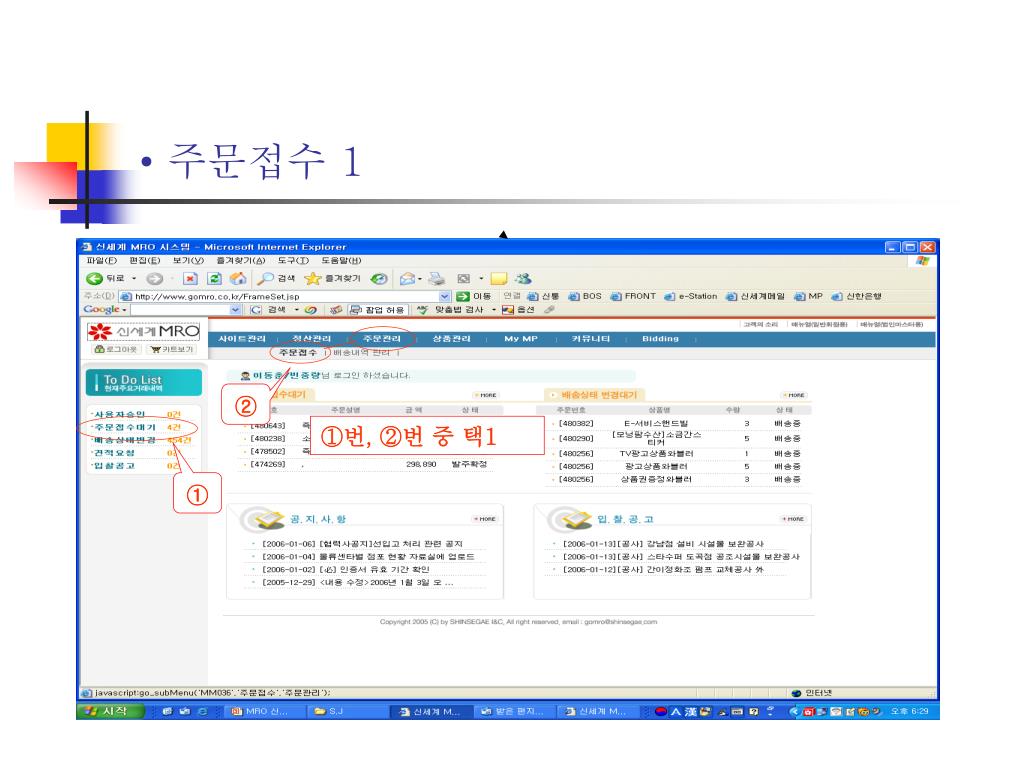This screenshot has height=768, width=1024.
Task: Click the 맞춤법 검사 spell check button
Action: [x=451, y=310]
